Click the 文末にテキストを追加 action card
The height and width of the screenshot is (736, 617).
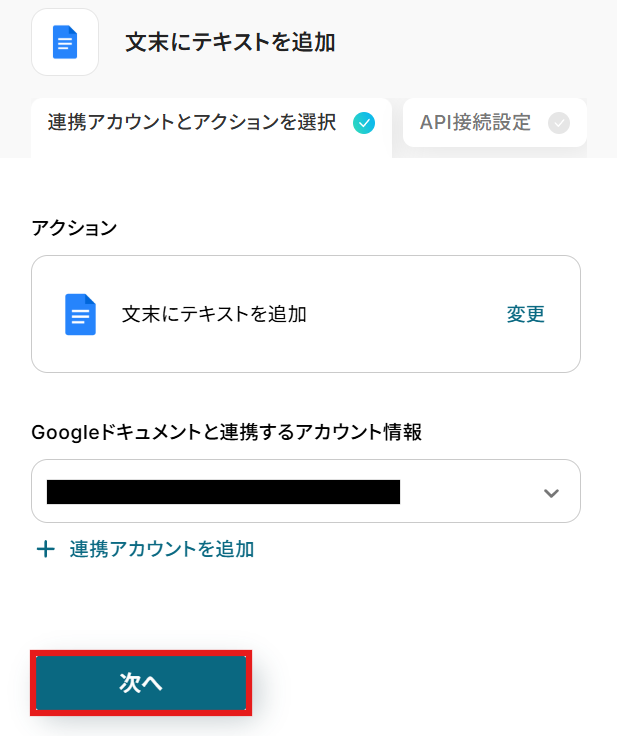(x=306, y=314)
